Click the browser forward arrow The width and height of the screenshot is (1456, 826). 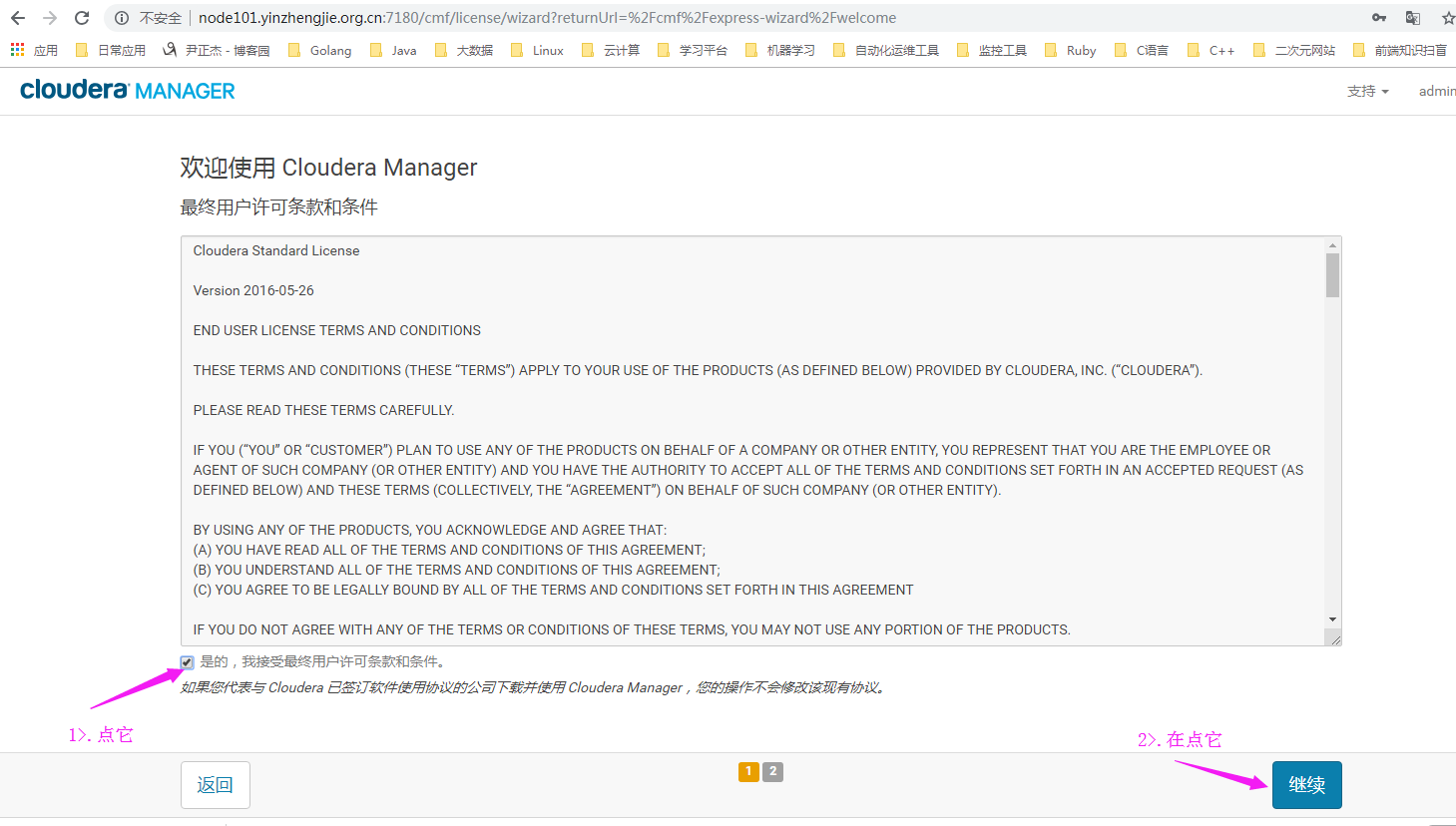50,18
